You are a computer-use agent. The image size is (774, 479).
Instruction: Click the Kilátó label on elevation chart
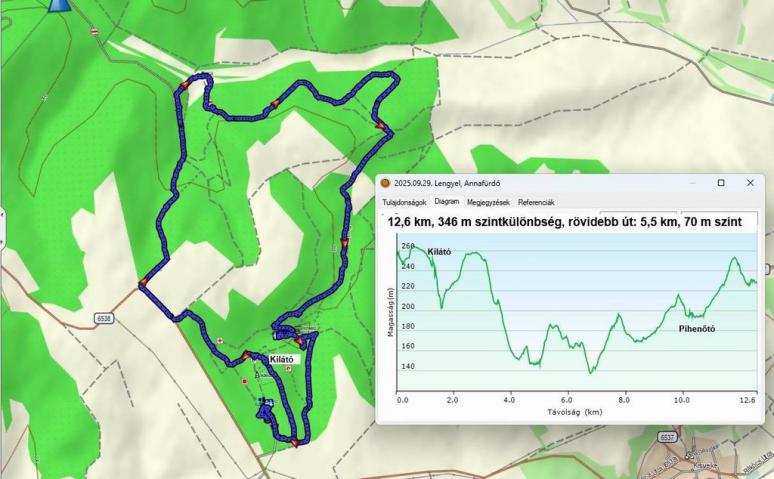point(439,251)
